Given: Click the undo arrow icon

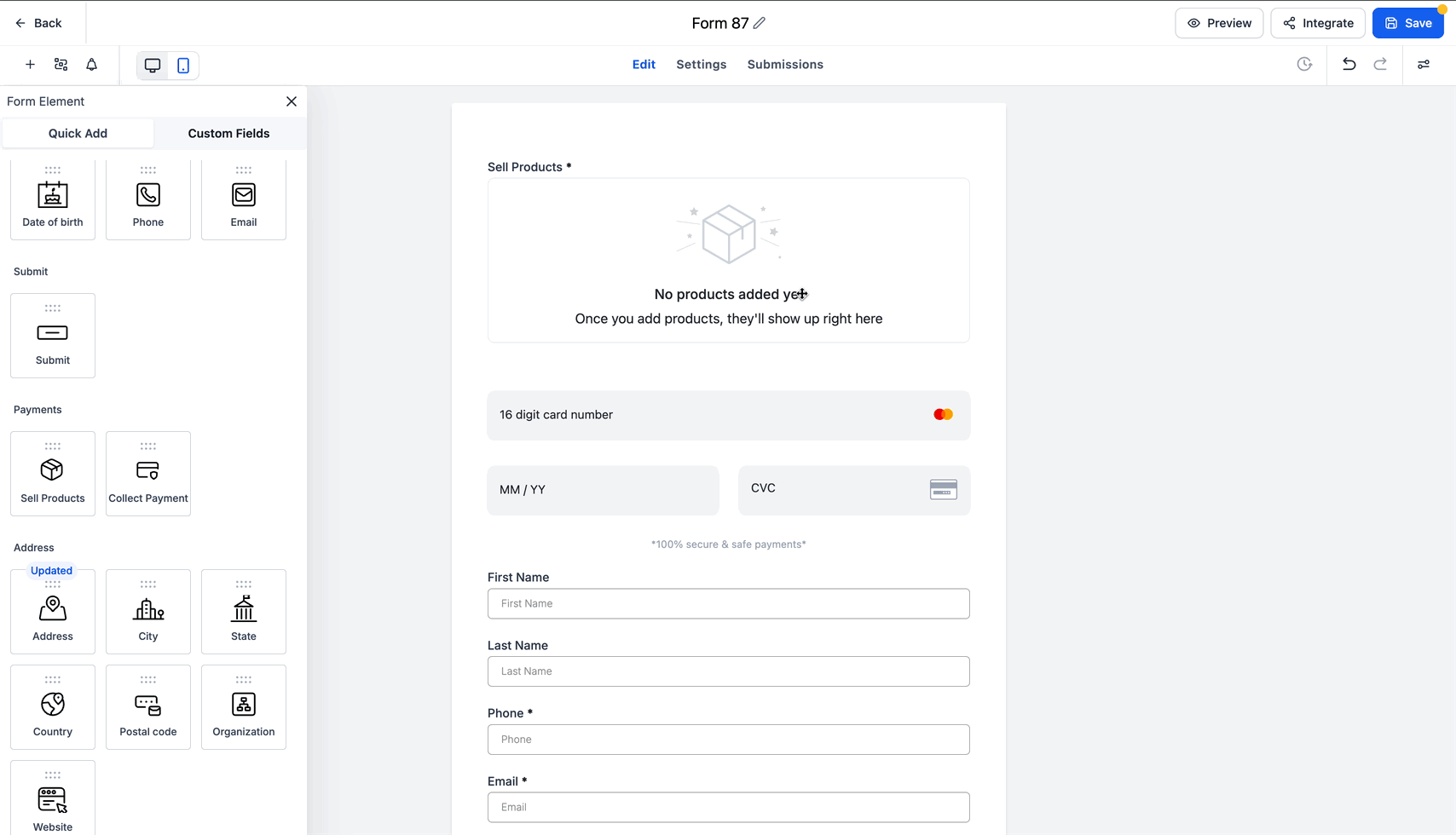Looking at the screenshot, I should [x=1349, y=65].
